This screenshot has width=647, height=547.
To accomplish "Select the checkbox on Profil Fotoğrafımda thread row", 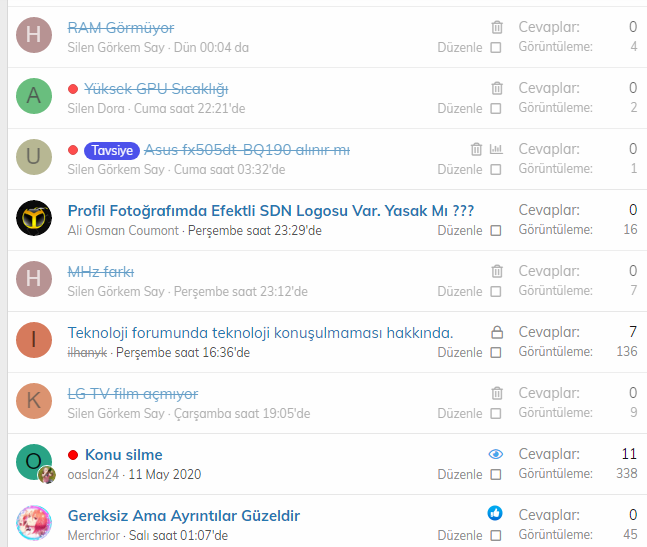I will (x=496, y=231).
